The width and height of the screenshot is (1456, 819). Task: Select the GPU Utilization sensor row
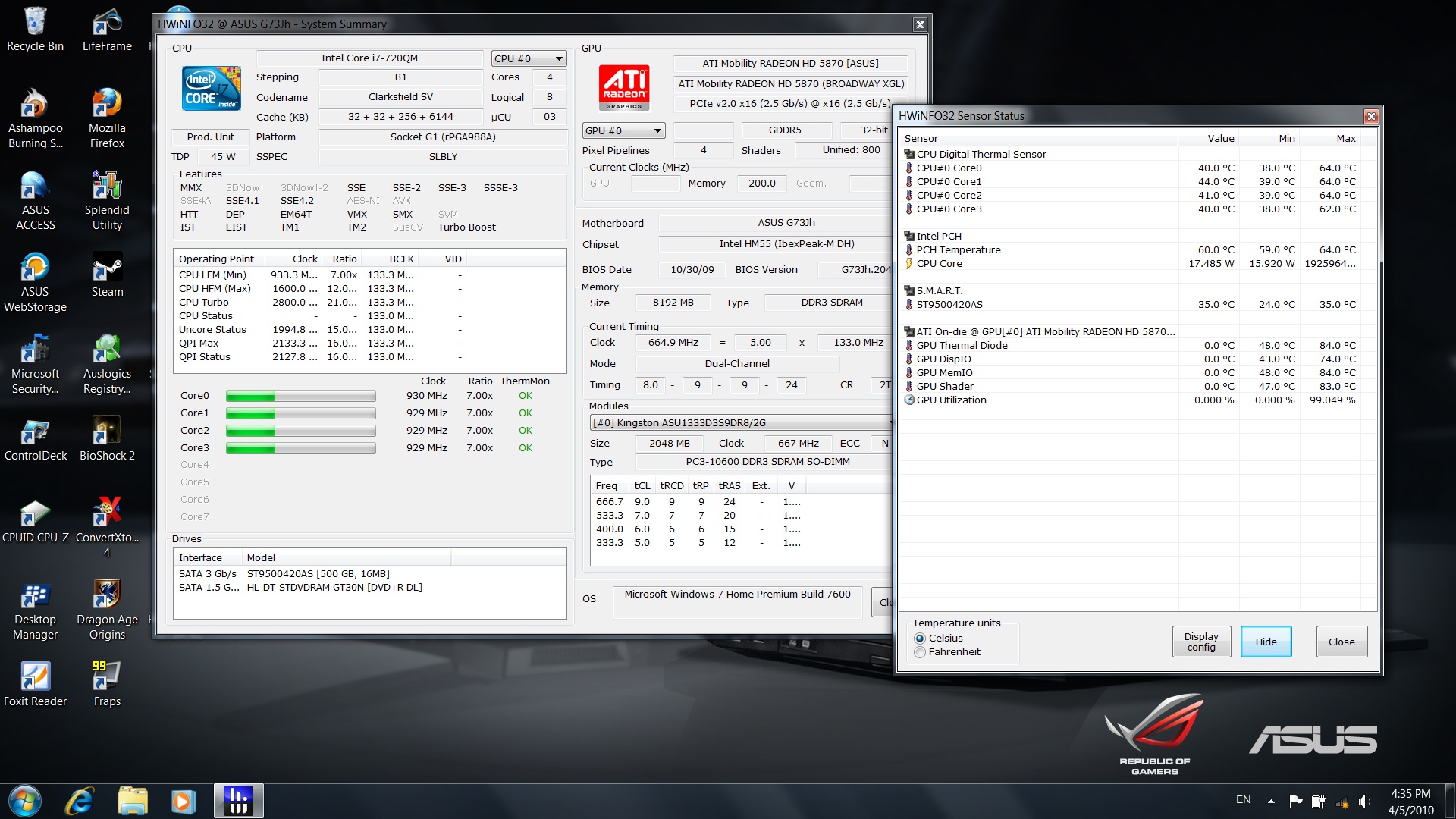click(1130, 400)
